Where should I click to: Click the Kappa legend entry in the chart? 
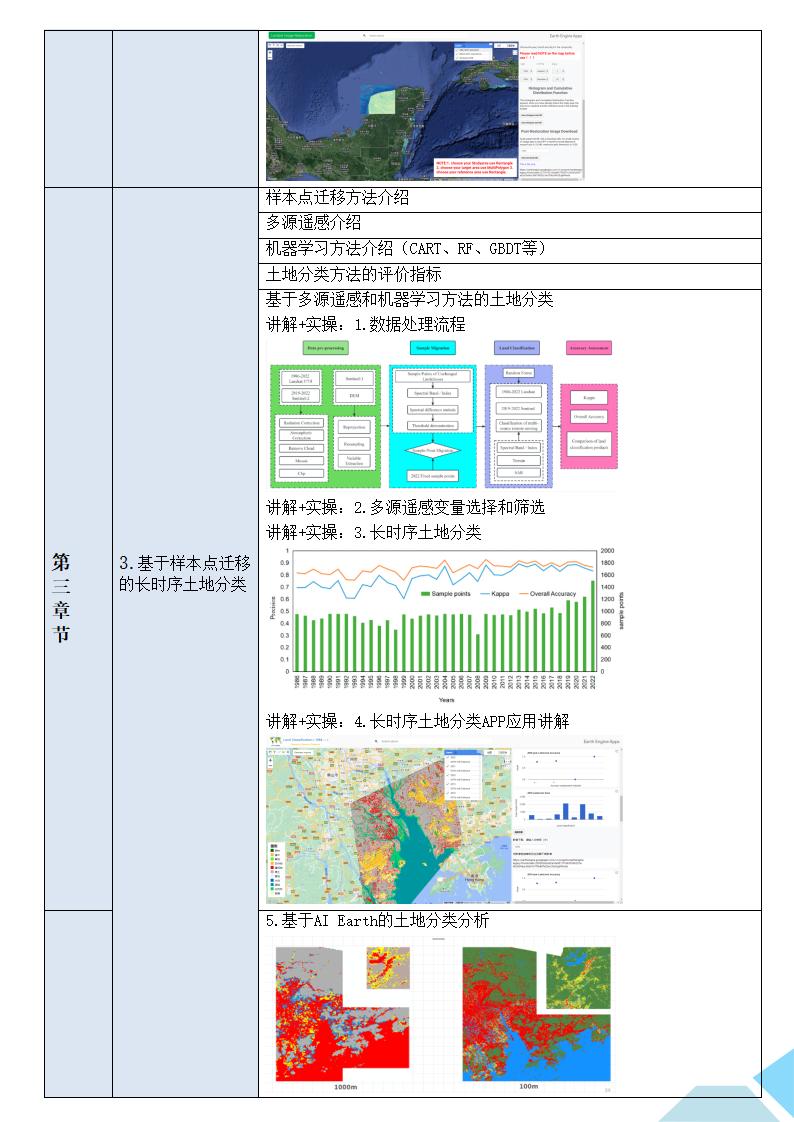point(495,594)
